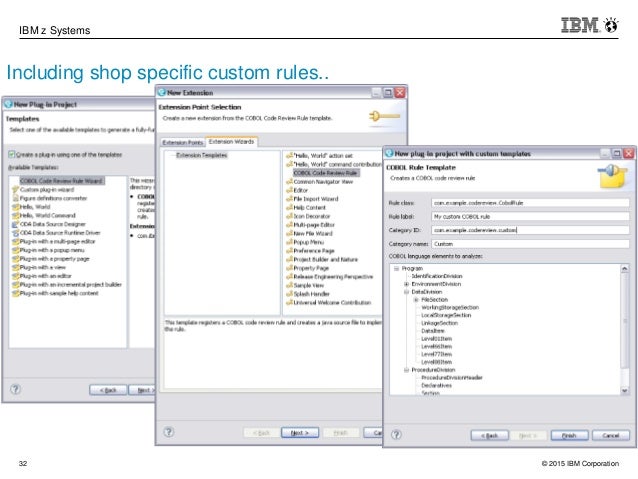Select Splash Handler wizard entry
This screenshot has height=479, width=638.
pos(311,294)
